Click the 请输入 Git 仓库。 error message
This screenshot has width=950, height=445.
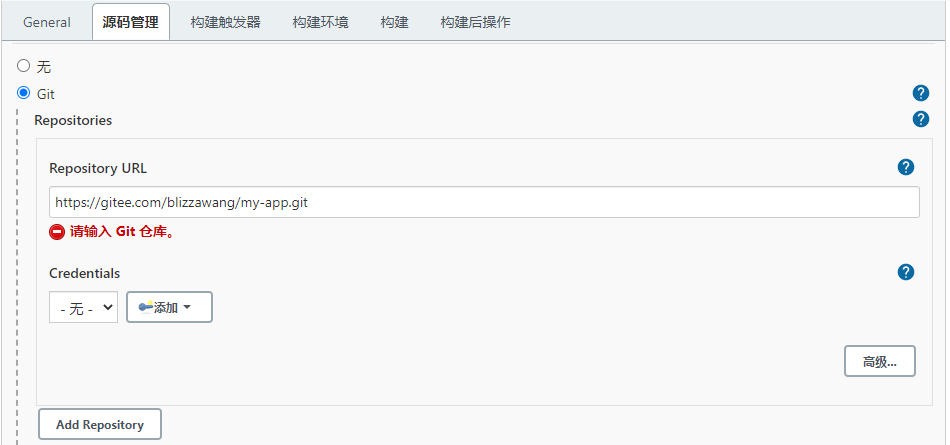click(x=123, y=232)
